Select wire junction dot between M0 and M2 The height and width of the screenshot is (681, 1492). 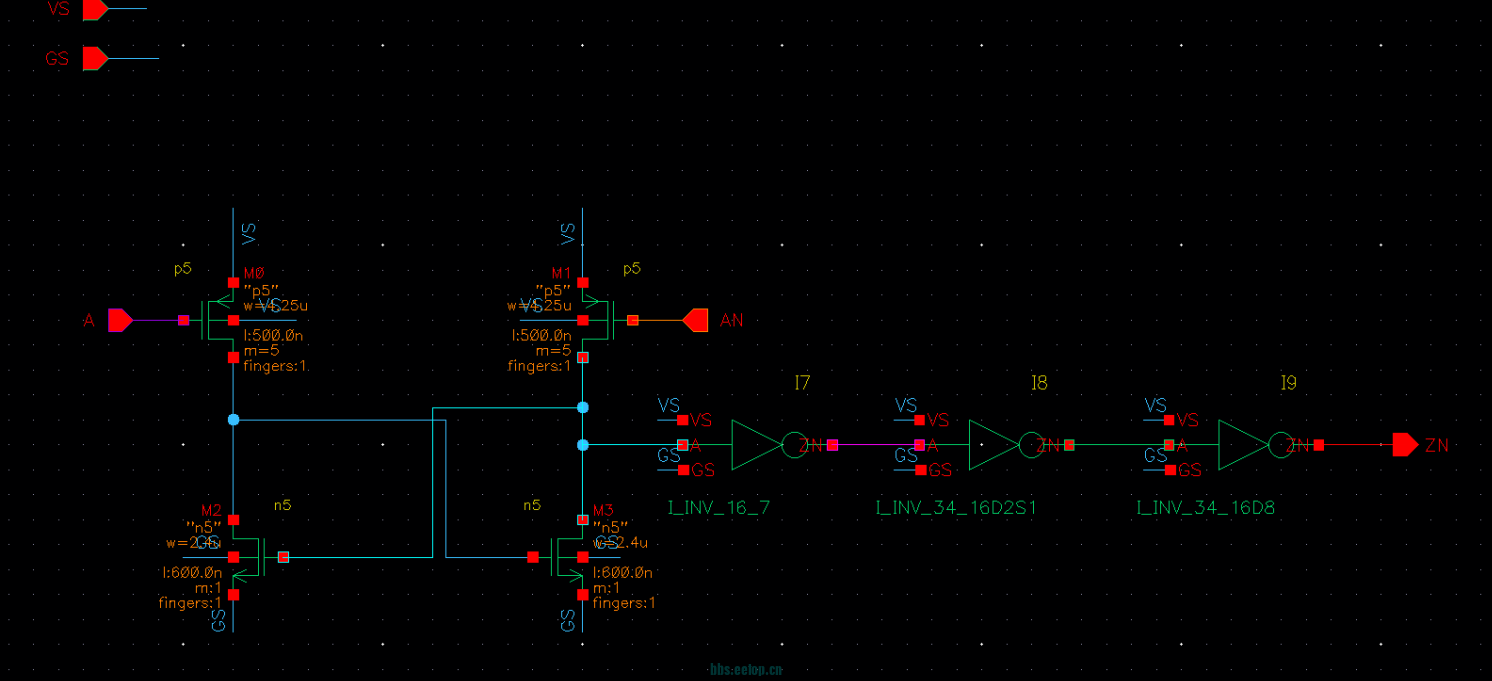pos(233,420)
